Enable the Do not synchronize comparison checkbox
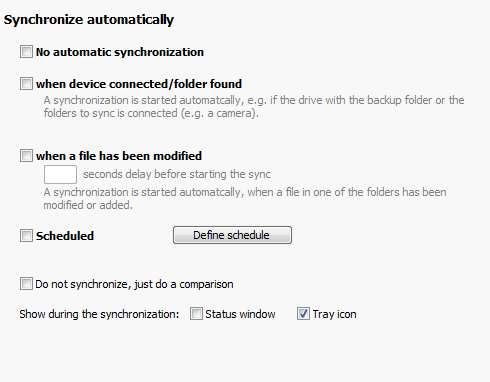Screen dimensions: 490x382 (x=26, y=284)
